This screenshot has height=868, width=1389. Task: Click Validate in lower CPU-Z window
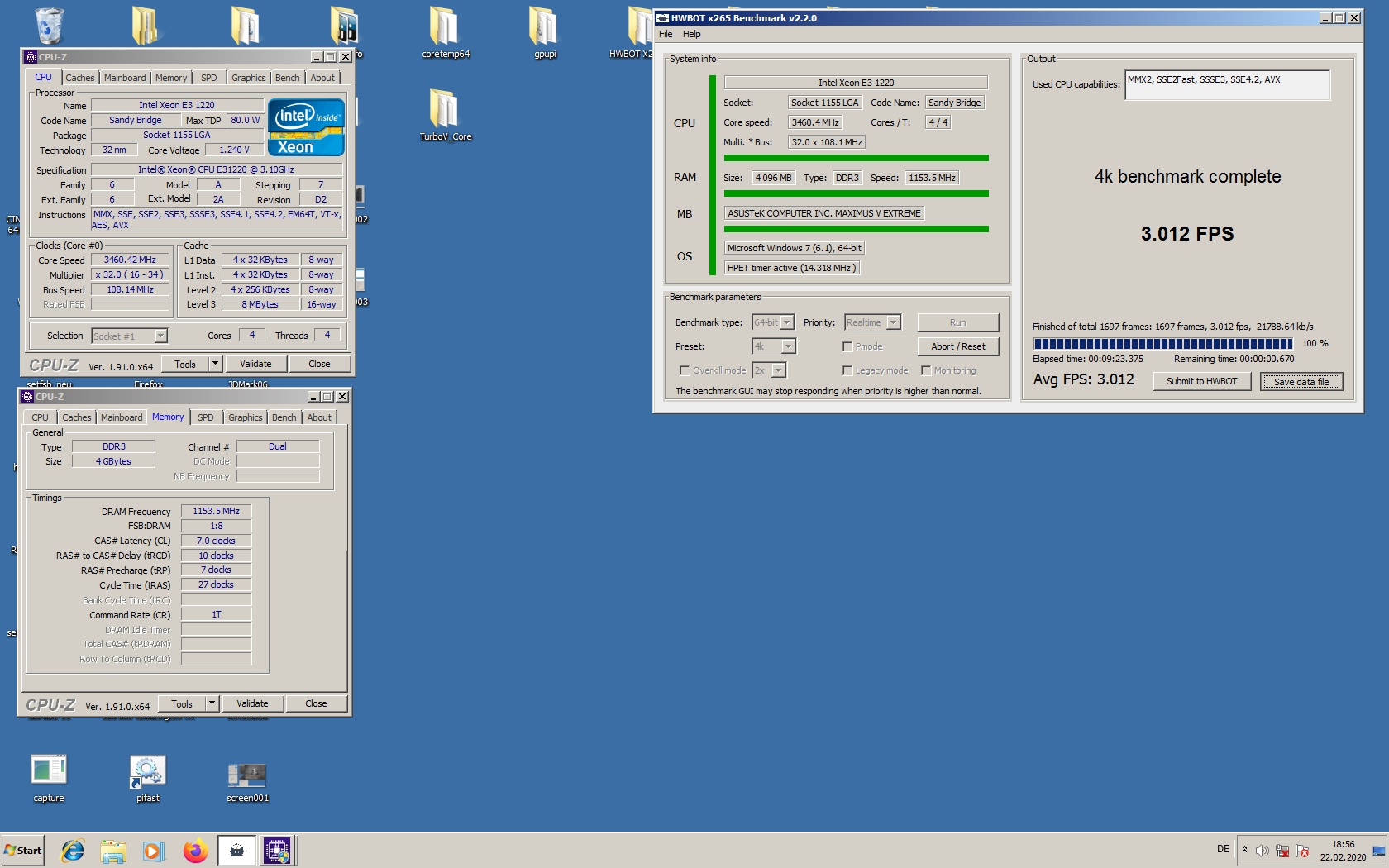point(252,703)
